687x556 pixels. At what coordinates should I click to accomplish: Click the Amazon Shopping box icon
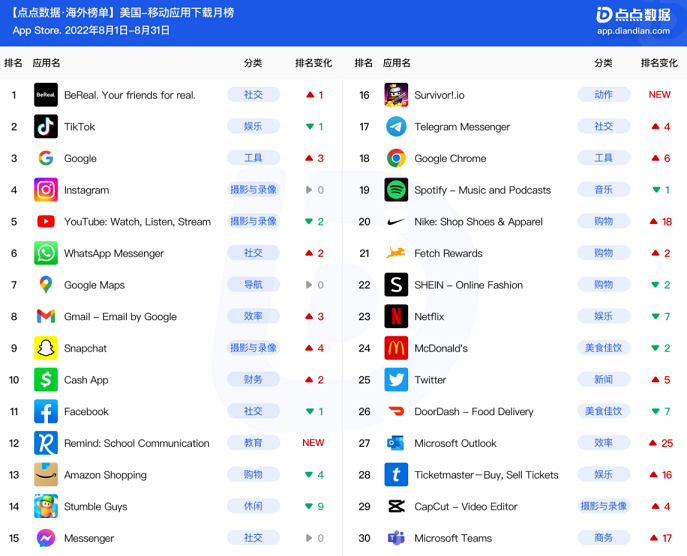pyautogui.click(x=46, y=475)
